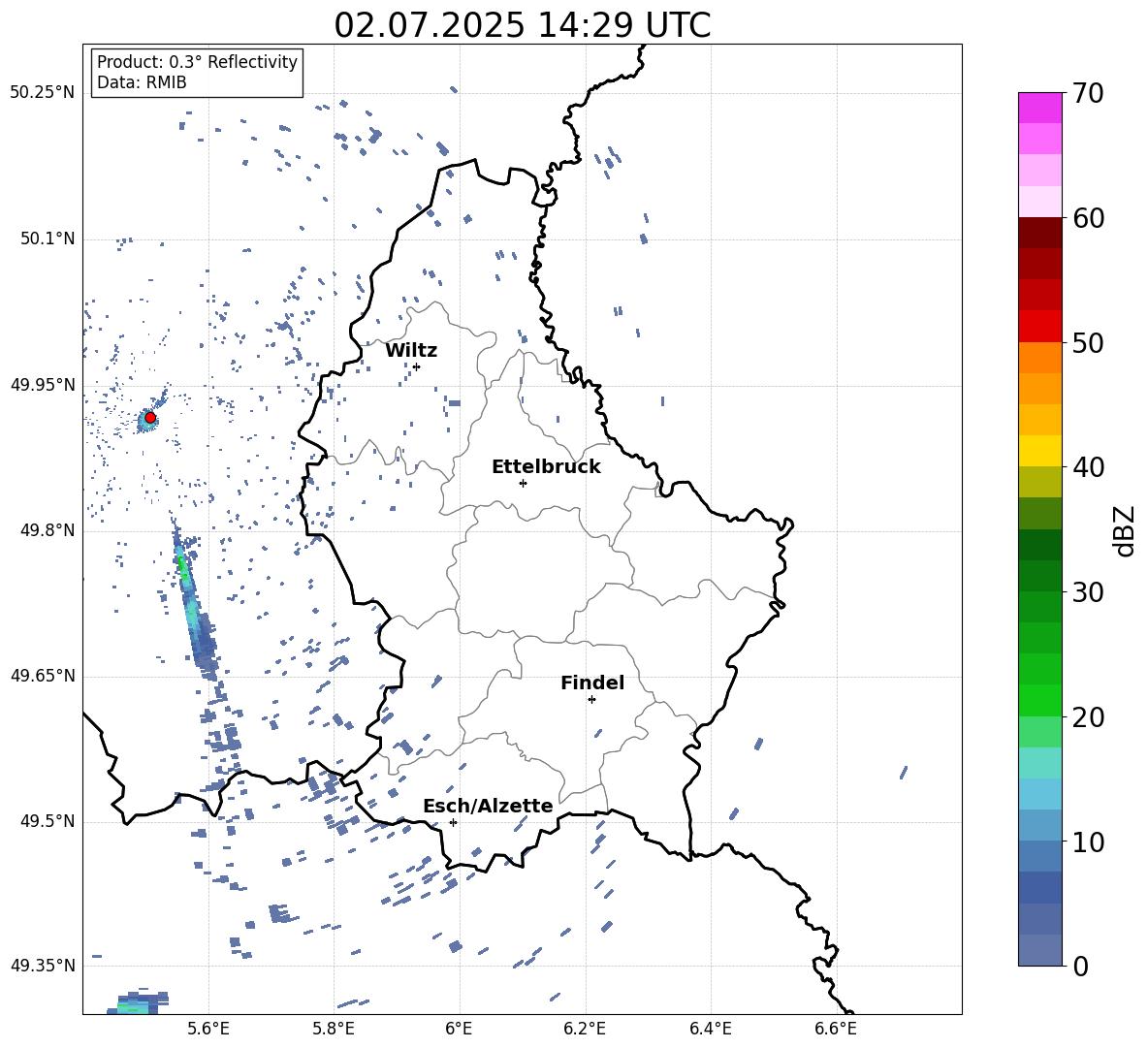Click the magenta swatch at top of colorbar
Screen dimensions: 1148x1048
coord(1039,109)
